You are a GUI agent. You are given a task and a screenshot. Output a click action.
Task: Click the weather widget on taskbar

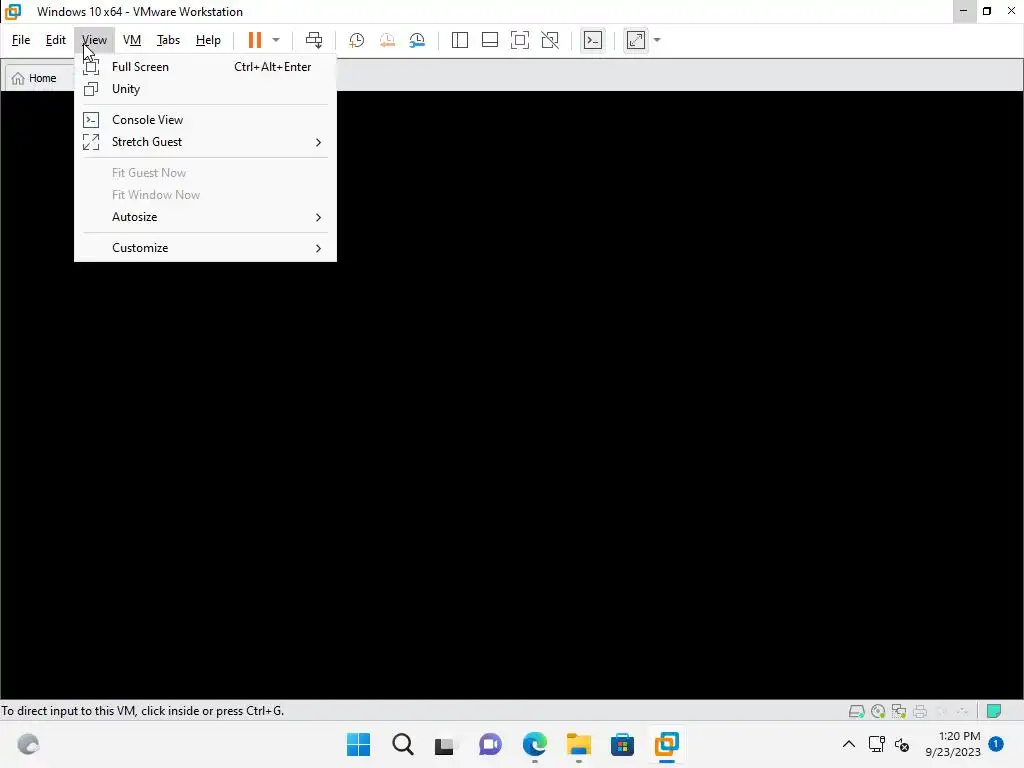point(28,744)
